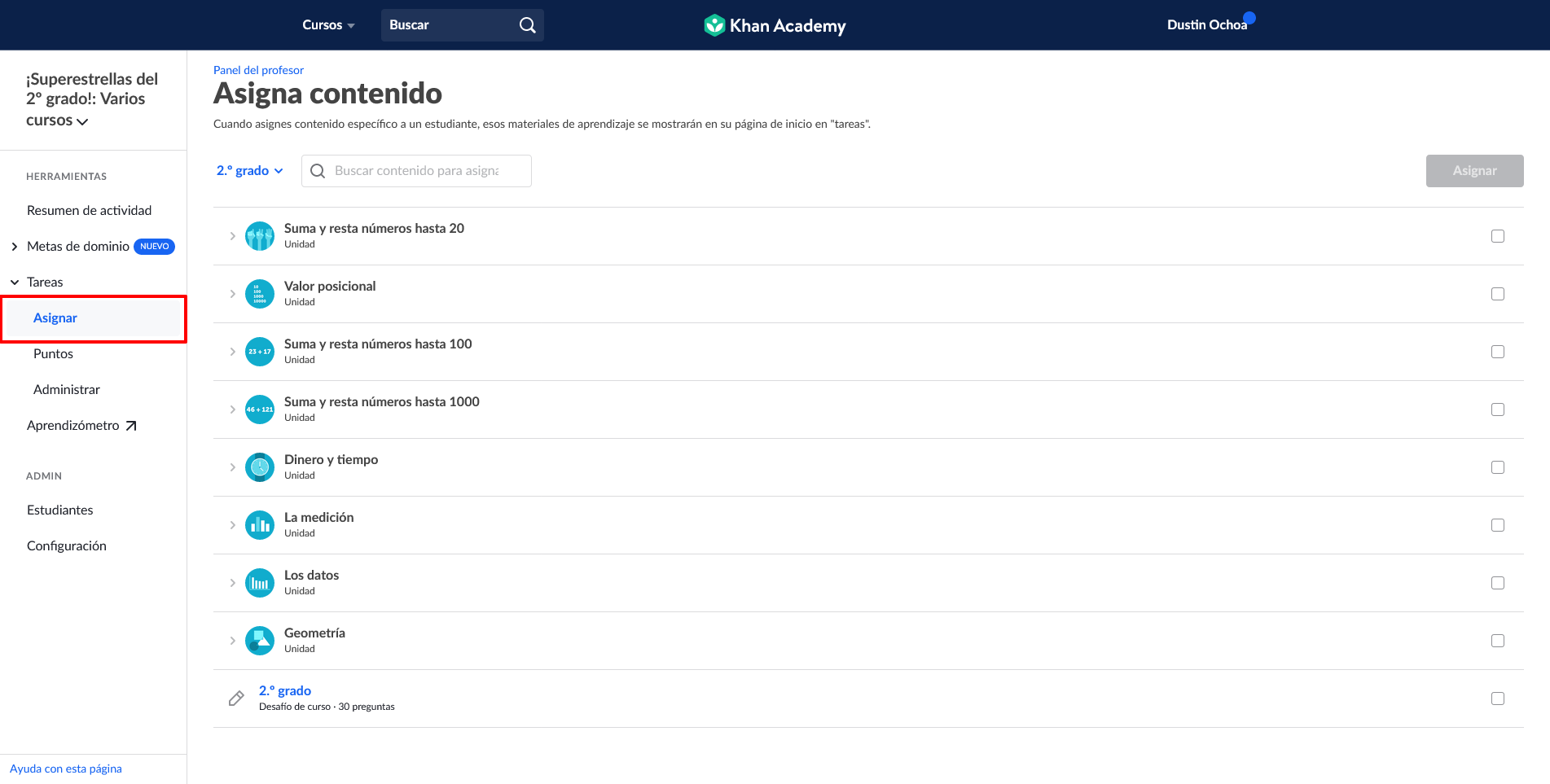Click the Dinero y tiempo title text
Screen dimensions: 1550x784
(x=331, y=460)
